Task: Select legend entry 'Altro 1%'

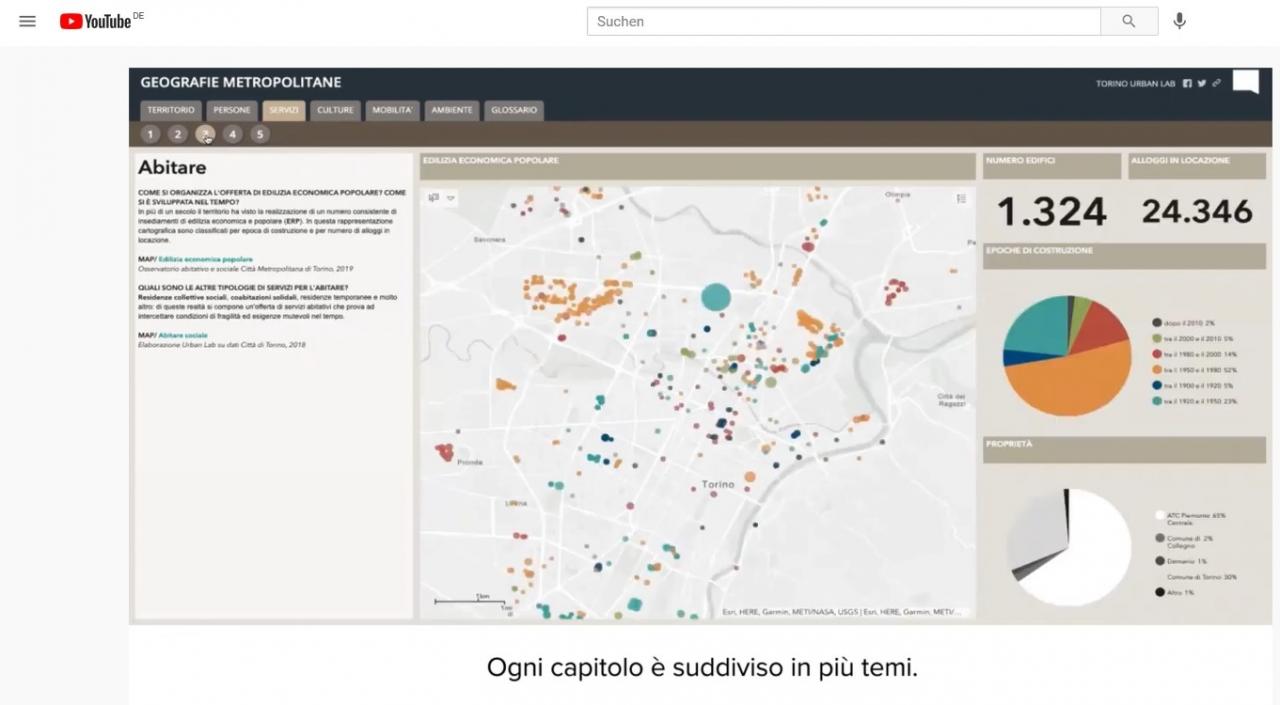Action: coord(1174,593)
